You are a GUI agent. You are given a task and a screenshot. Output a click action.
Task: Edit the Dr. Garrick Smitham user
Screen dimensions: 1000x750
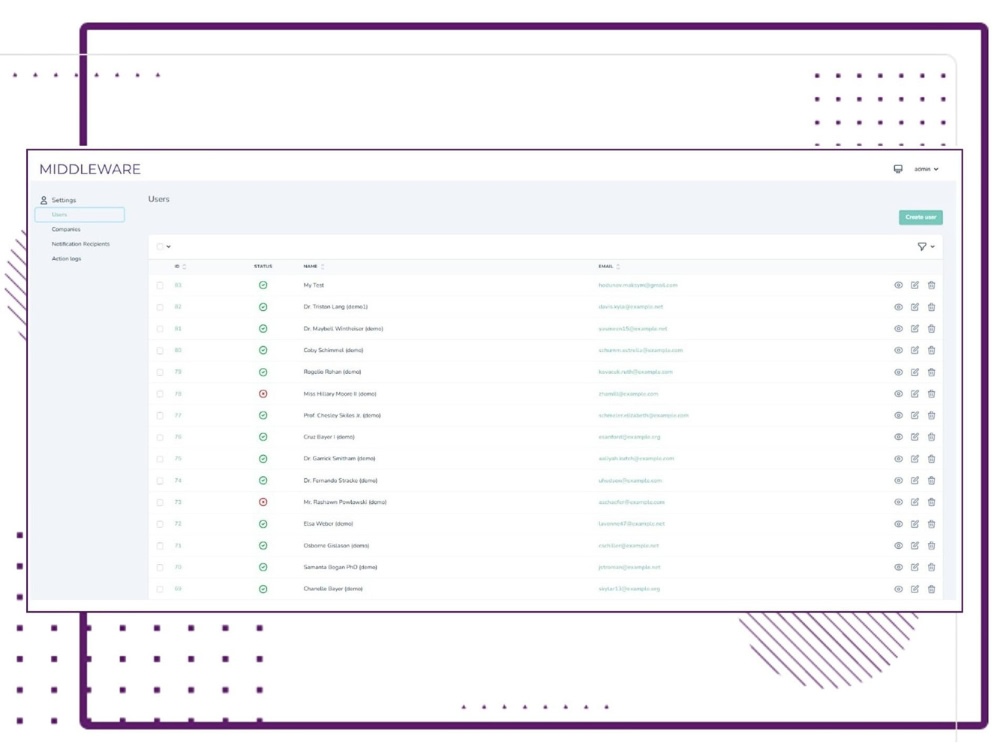(x=915, y=459)
